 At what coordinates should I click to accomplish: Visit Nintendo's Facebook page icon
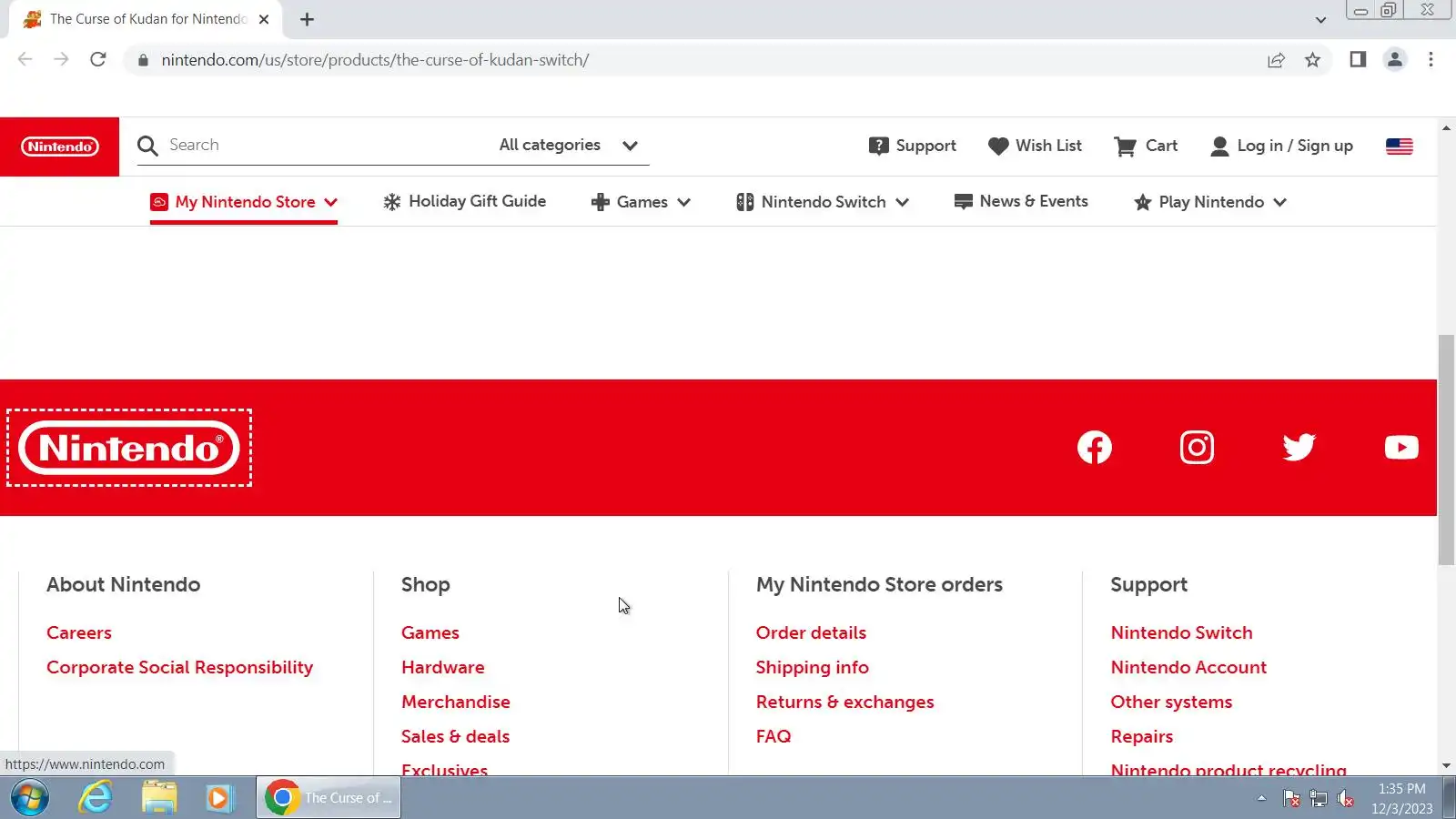[x=1095, y=447]
